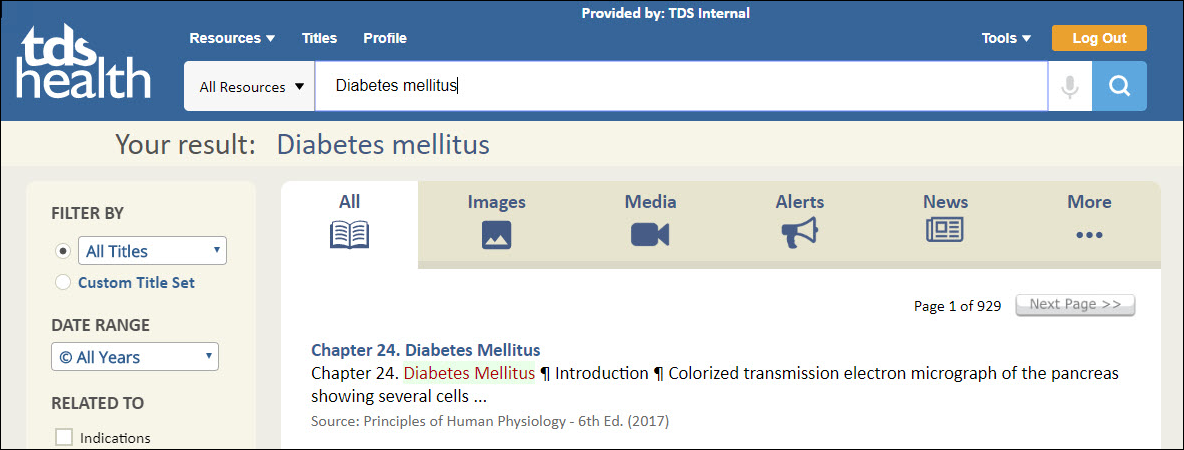Click the magnifying glass search button

[1119, 87]
